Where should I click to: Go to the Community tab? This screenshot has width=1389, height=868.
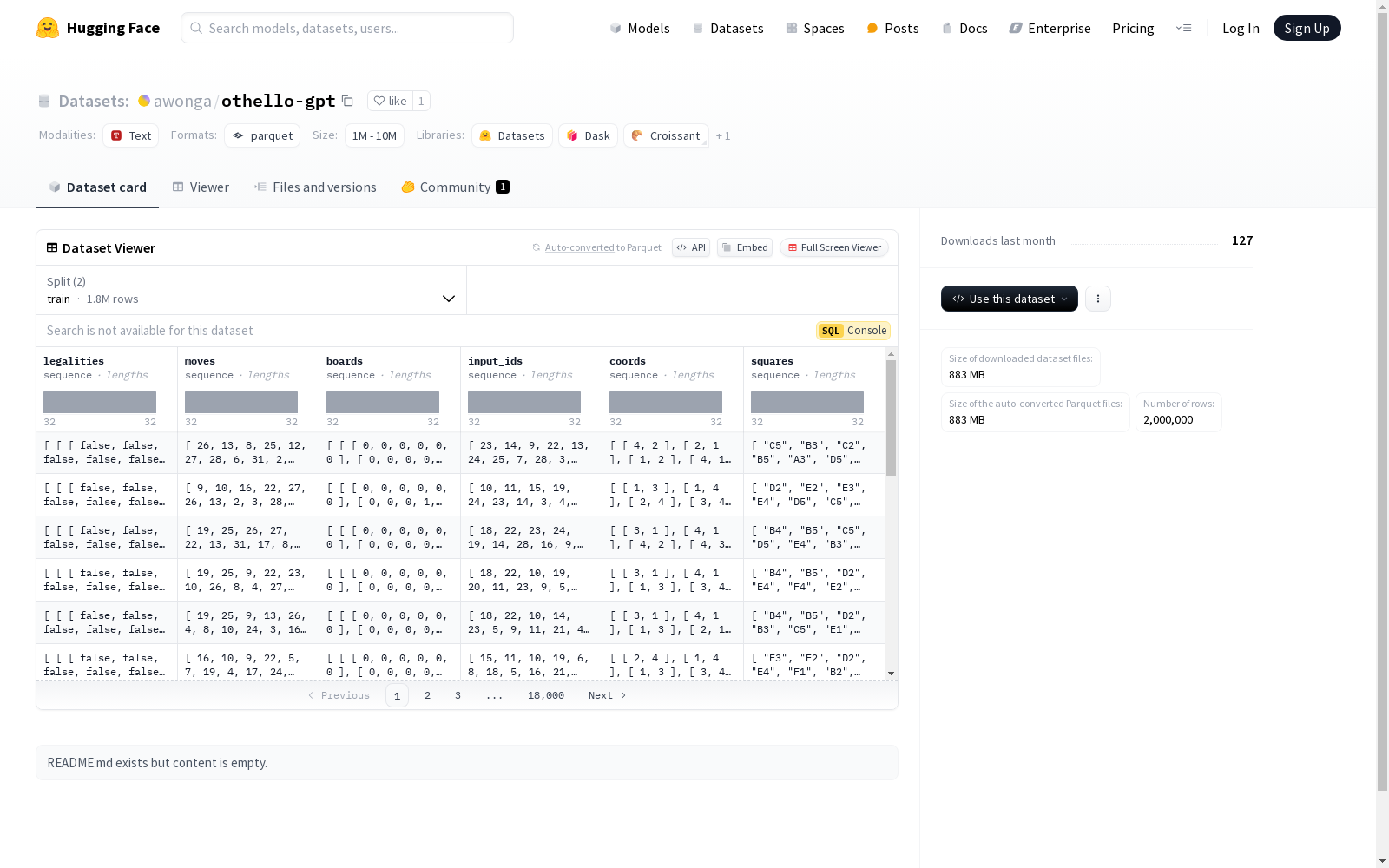pyautogui.click(x=455, y=187)
